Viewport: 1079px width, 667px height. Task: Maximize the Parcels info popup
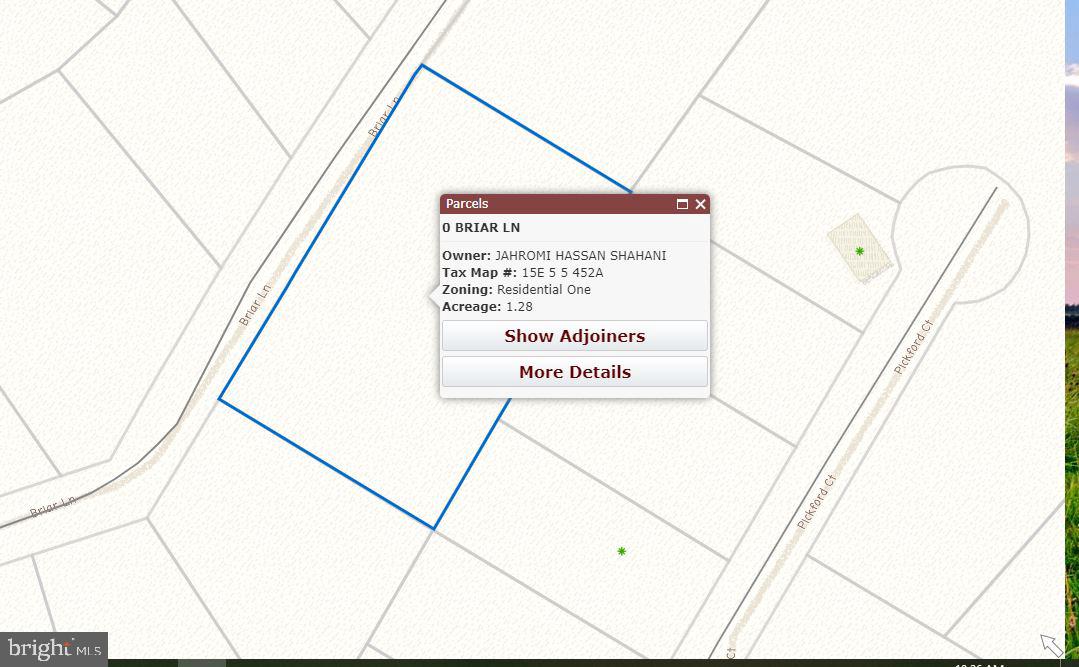(682, 204)
